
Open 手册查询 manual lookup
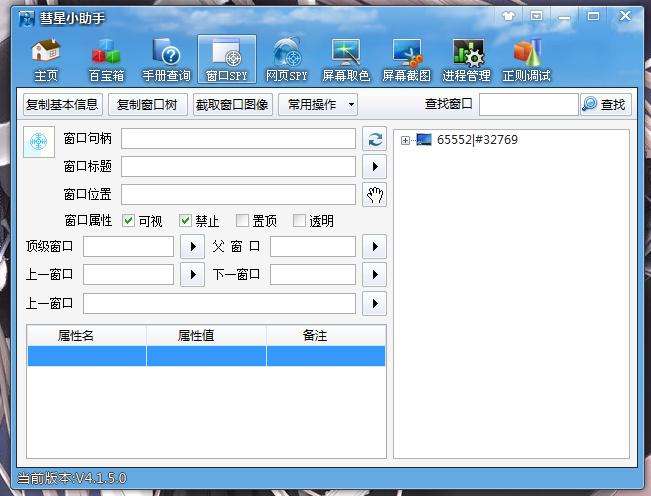tap(166, 60)
